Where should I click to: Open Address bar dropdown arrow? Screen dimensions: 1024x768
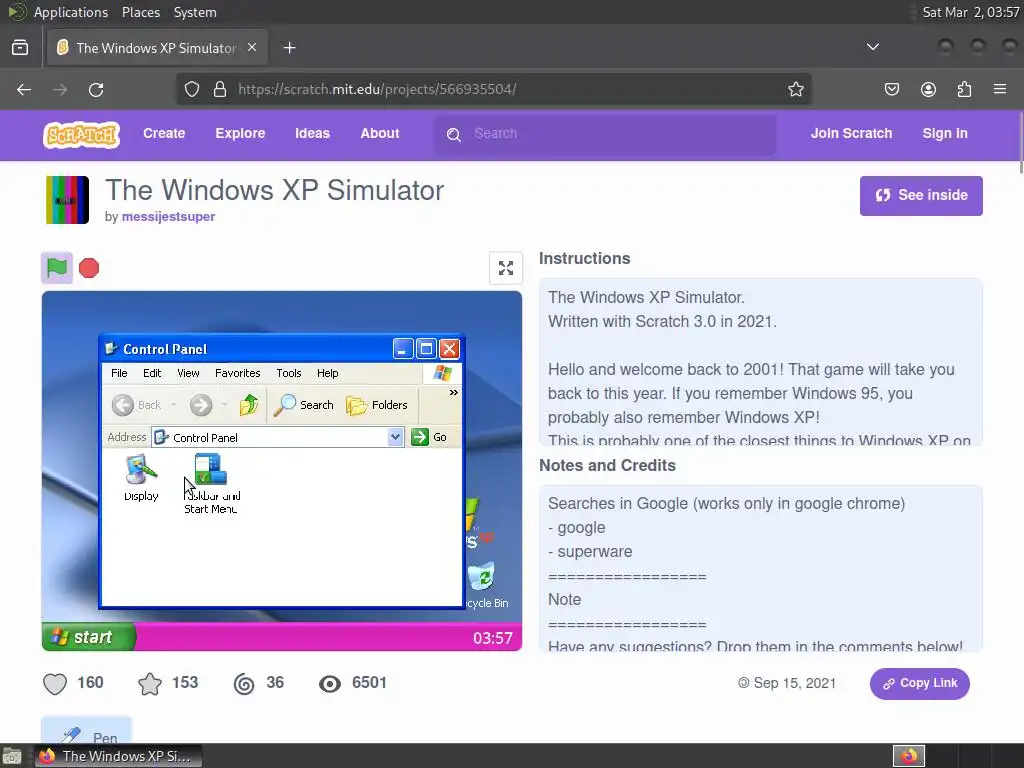point(395,437)
